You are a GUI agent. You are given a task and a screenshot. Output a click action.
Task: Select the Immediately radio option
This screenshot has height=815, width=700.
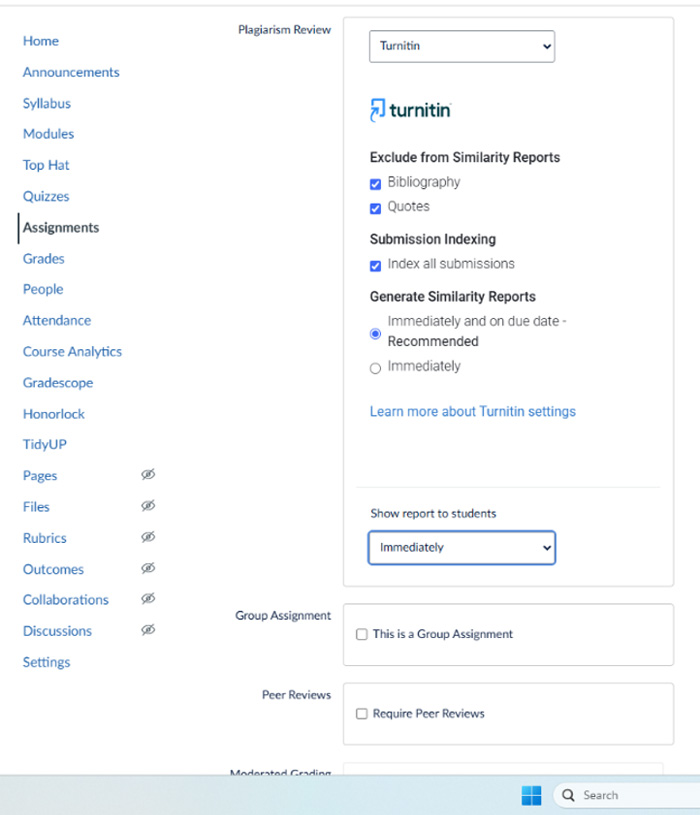click(x=376, y=368)
